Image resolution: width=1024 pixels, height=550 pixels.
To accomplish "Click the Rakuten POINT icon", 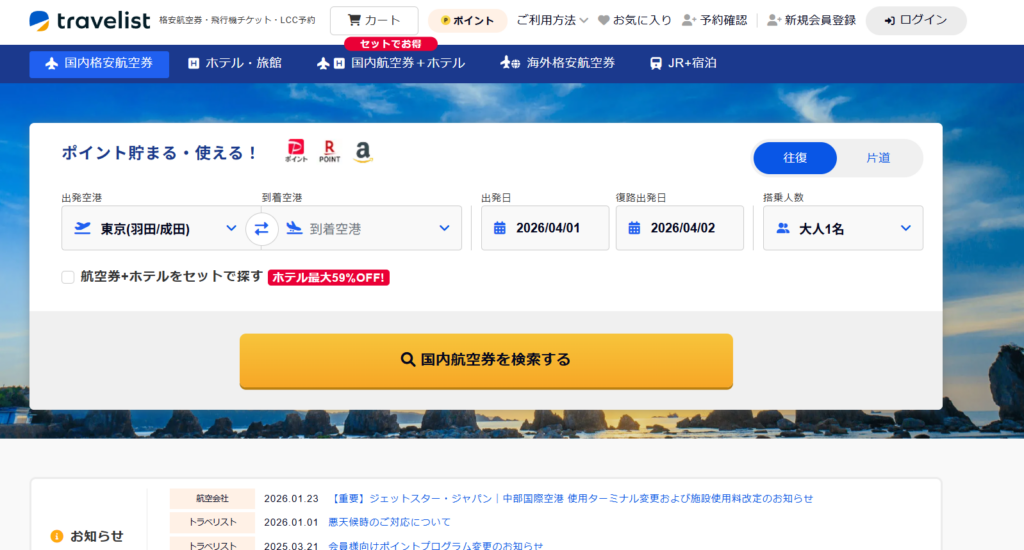I will coord(329,152).
